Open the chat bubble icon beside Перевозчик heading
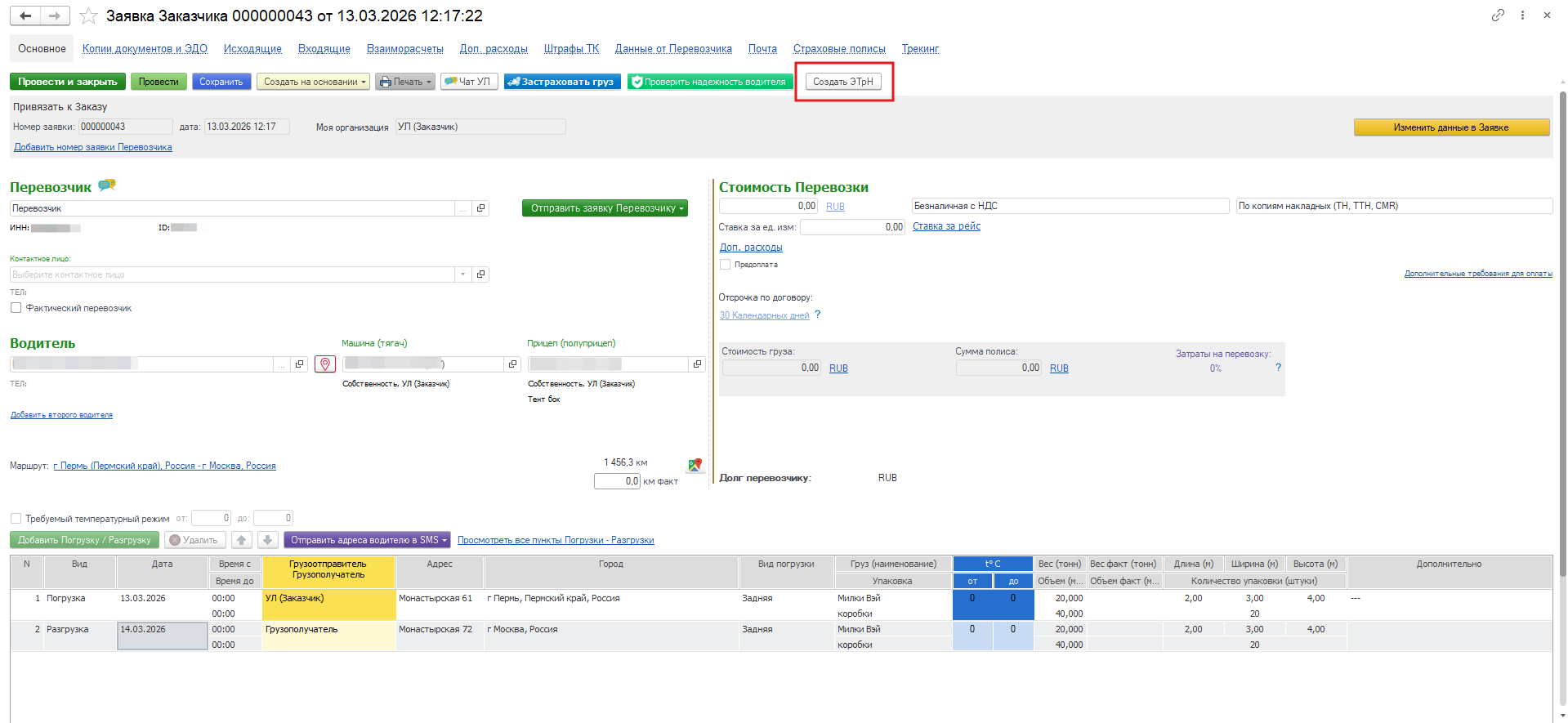 click(x=107, y=185)
